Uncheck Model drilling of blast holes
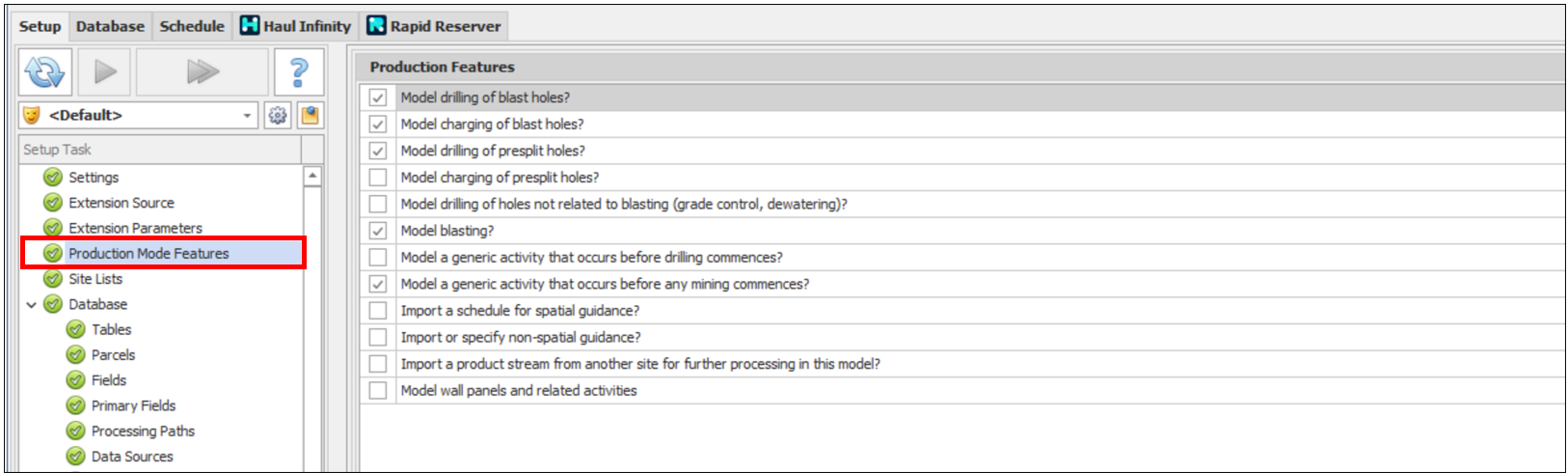 coord(378,97)
